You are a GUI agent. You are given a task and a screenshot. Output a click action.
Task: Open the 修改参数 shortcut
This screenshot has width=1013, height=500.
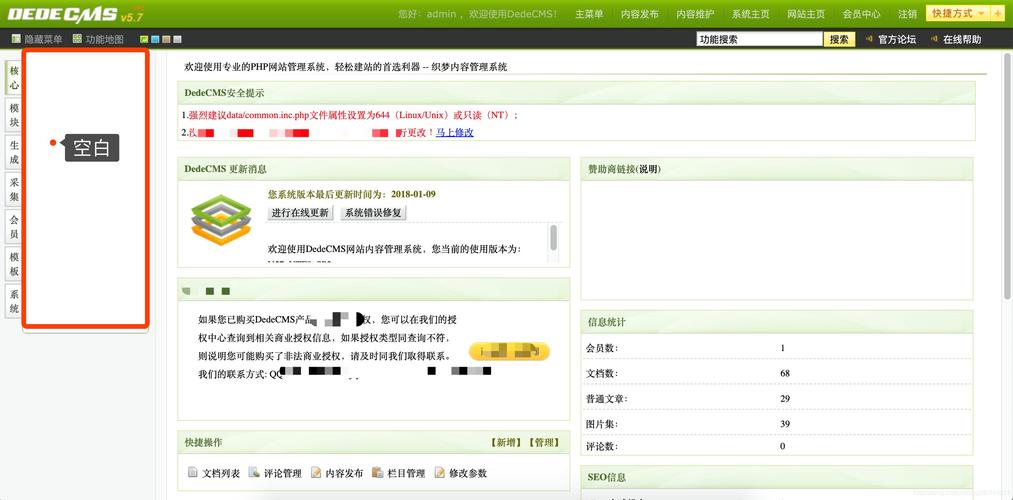pos(468,474)
